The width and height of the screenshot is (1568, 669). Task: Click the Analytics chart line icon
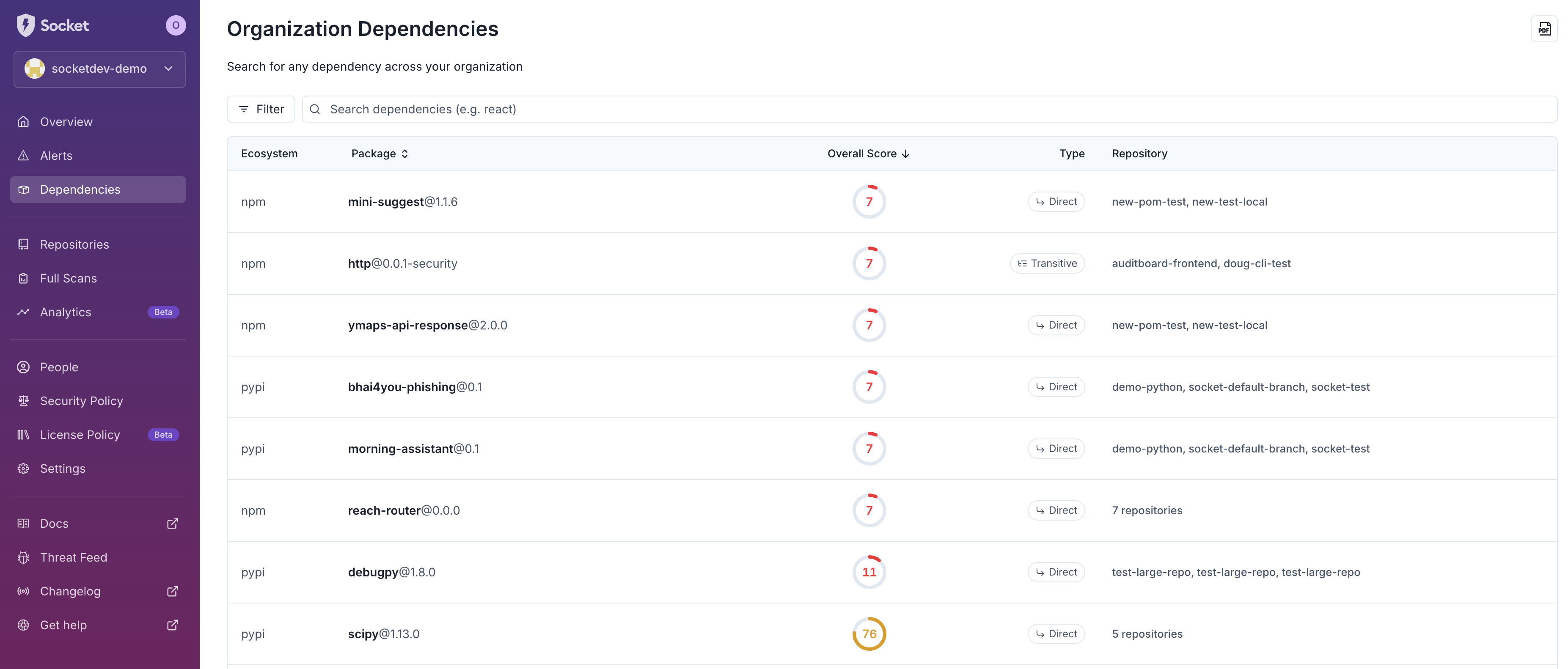click(23, 312)
